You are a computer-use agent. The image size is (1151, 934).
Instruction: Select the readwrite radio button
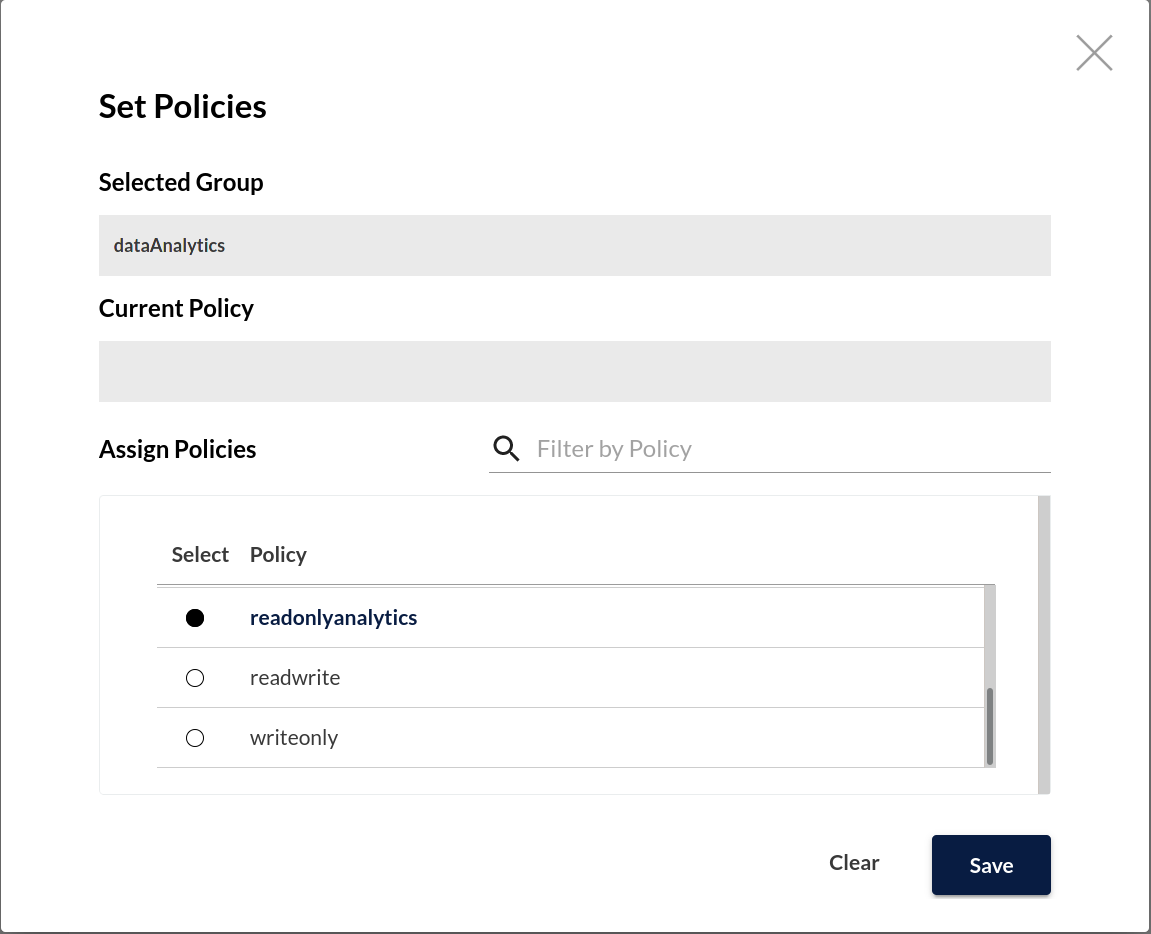pyautogui.click(x=195, y=677)
